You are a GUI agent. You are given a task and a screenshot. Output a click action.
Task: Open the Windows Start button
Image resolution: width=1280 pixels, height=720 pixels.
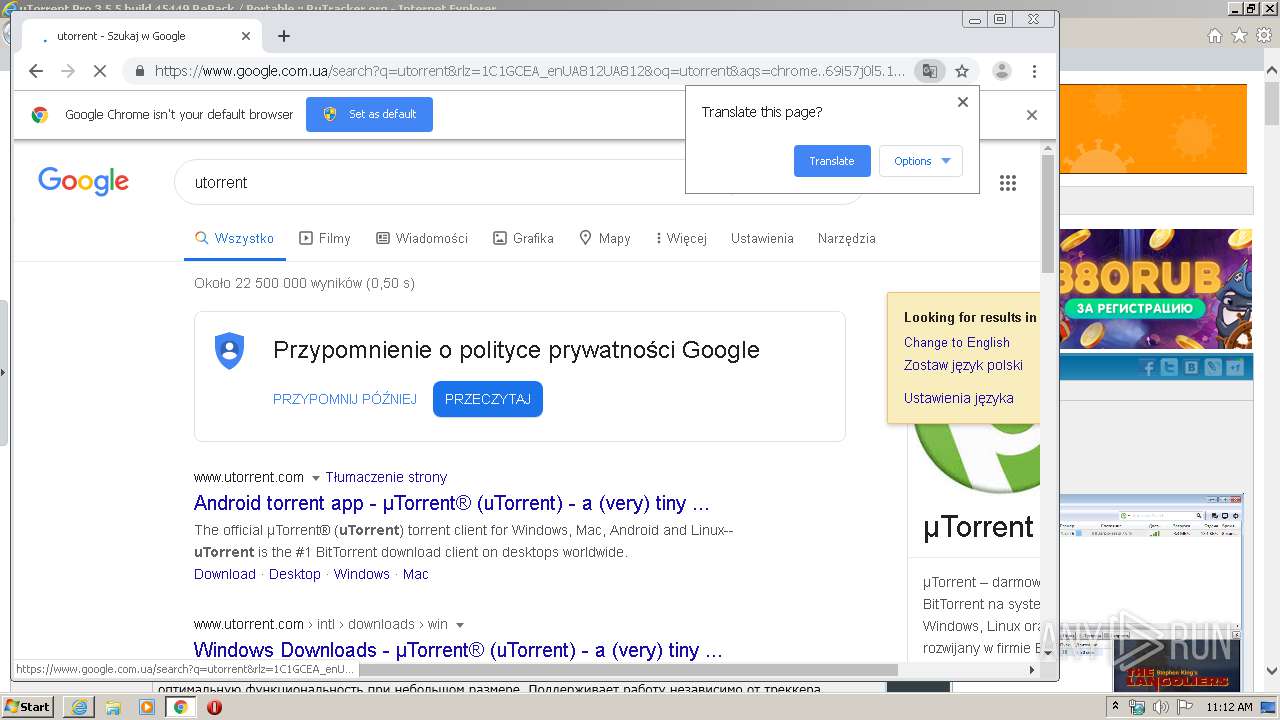[x=27, y=707]
